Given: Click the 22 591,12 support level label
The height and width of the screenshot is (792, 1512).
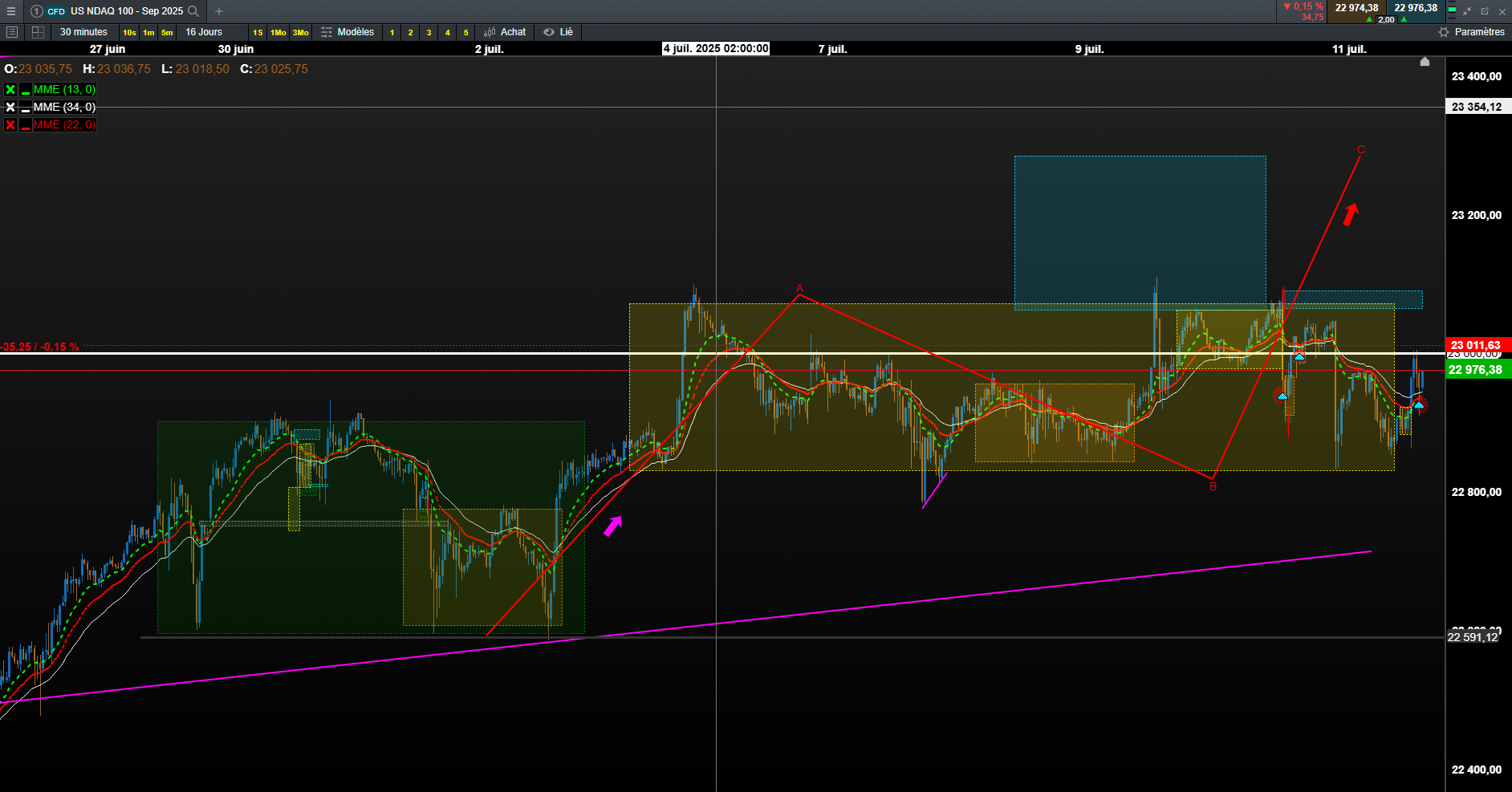Looking at the screenshot, I should tap(1473, 637).
